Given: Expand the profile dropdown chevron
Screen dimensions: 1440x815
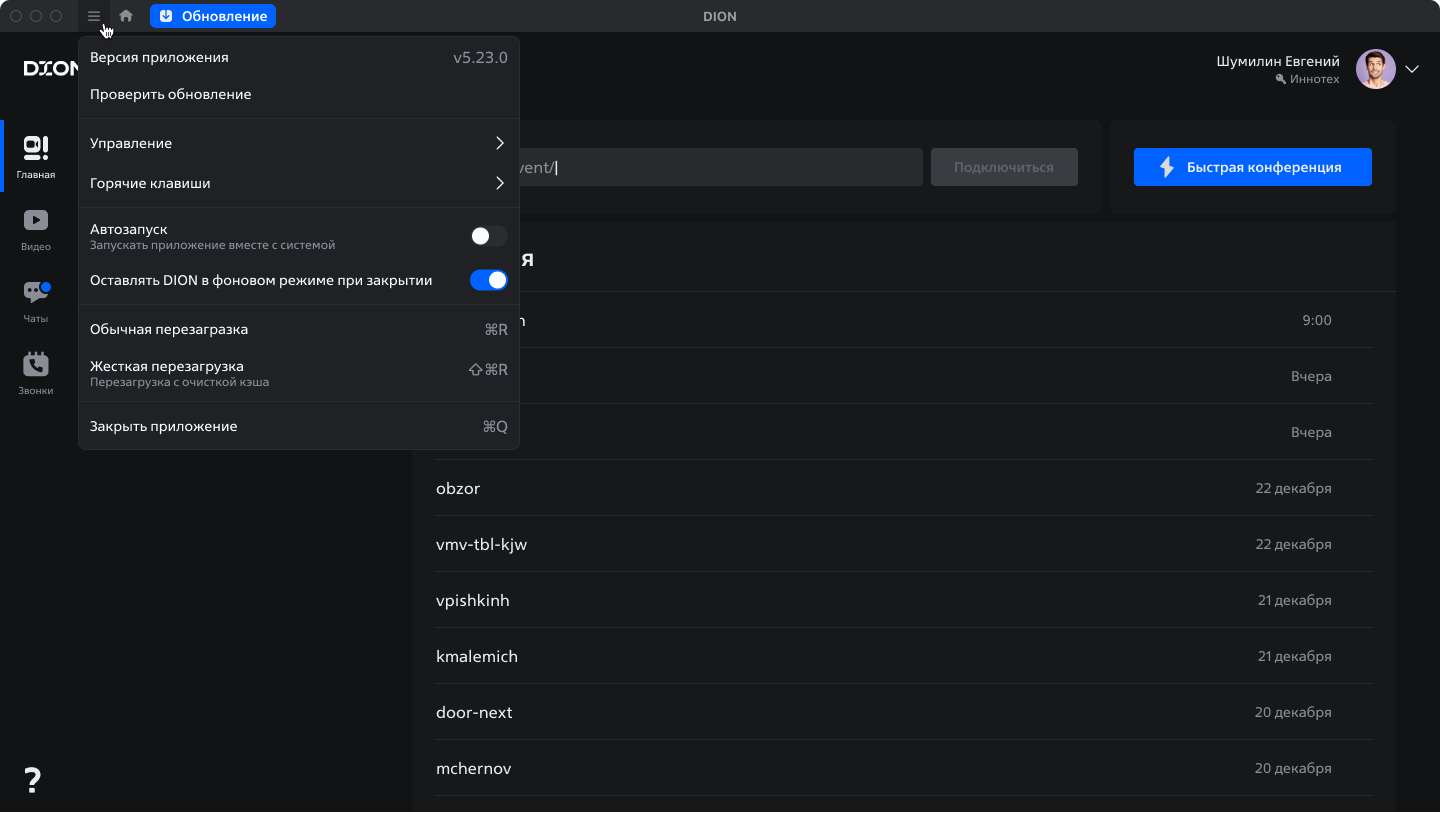Looking at the screenshot, I should 1412,69.
